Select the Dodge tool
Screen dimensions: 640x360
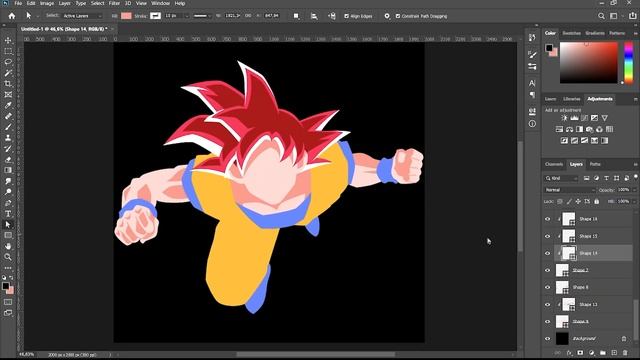point(8,192)
